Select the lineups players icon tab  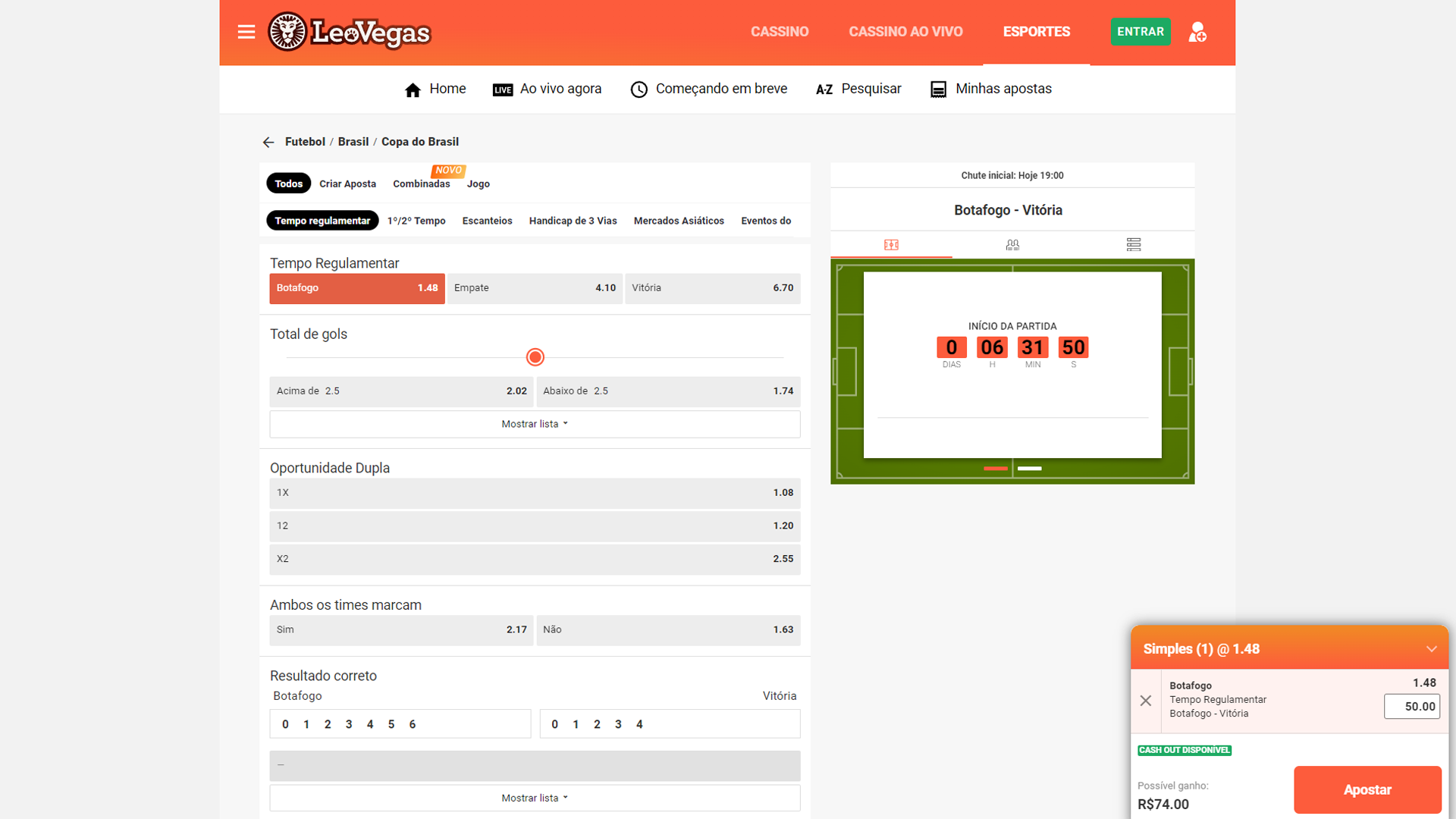click(1012, 244)
